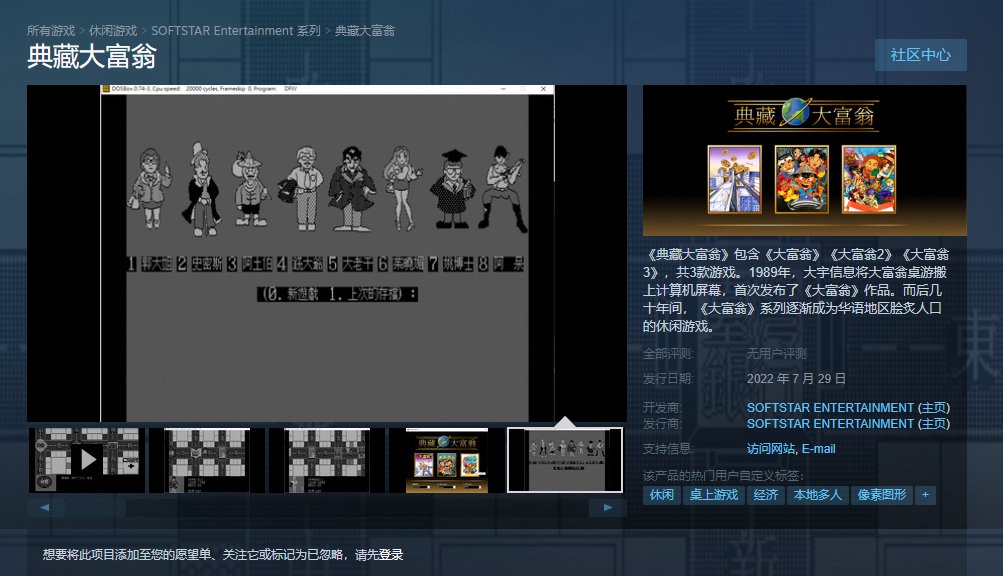The width and height of the screenshot is (1003, 576).
Task: Open the 社区中心 community hub button
Action: coord(920,55)
